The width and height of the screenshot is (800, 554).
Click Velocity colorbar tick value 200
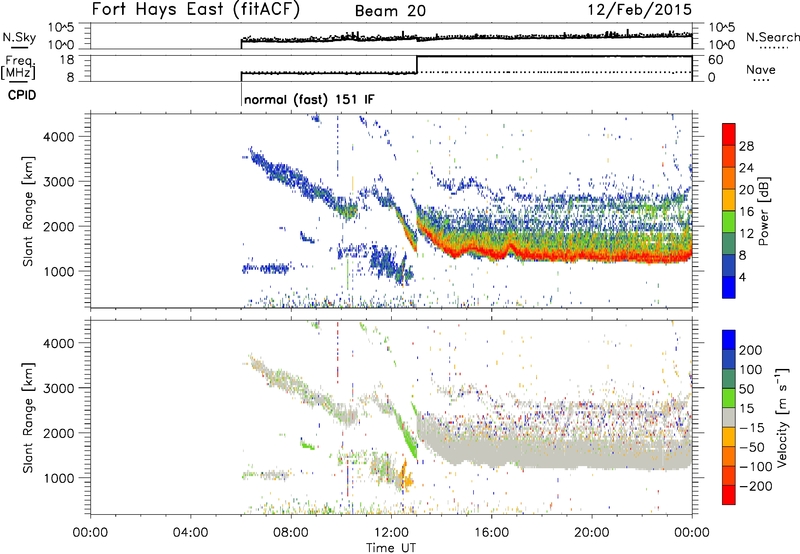(751, 350)
